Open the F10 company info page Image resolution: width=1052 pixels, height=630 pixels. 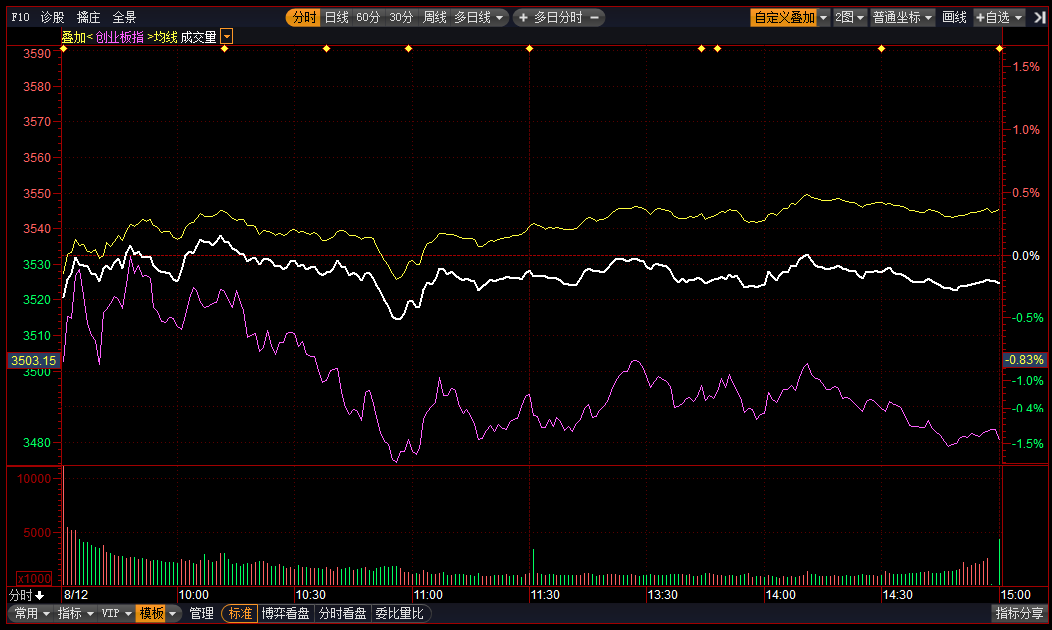point(21,17)
